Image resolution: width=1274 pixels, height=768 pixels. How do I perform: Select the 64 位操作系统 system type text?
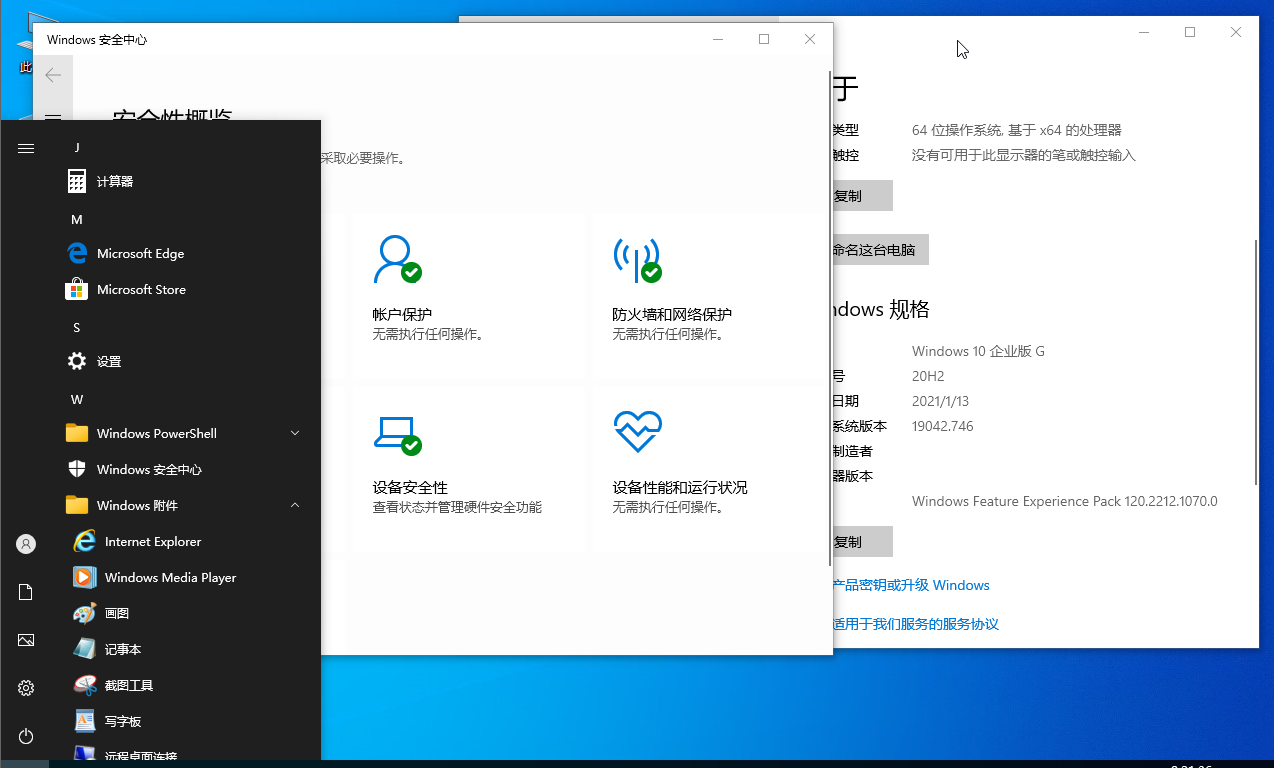(1017, 130)
